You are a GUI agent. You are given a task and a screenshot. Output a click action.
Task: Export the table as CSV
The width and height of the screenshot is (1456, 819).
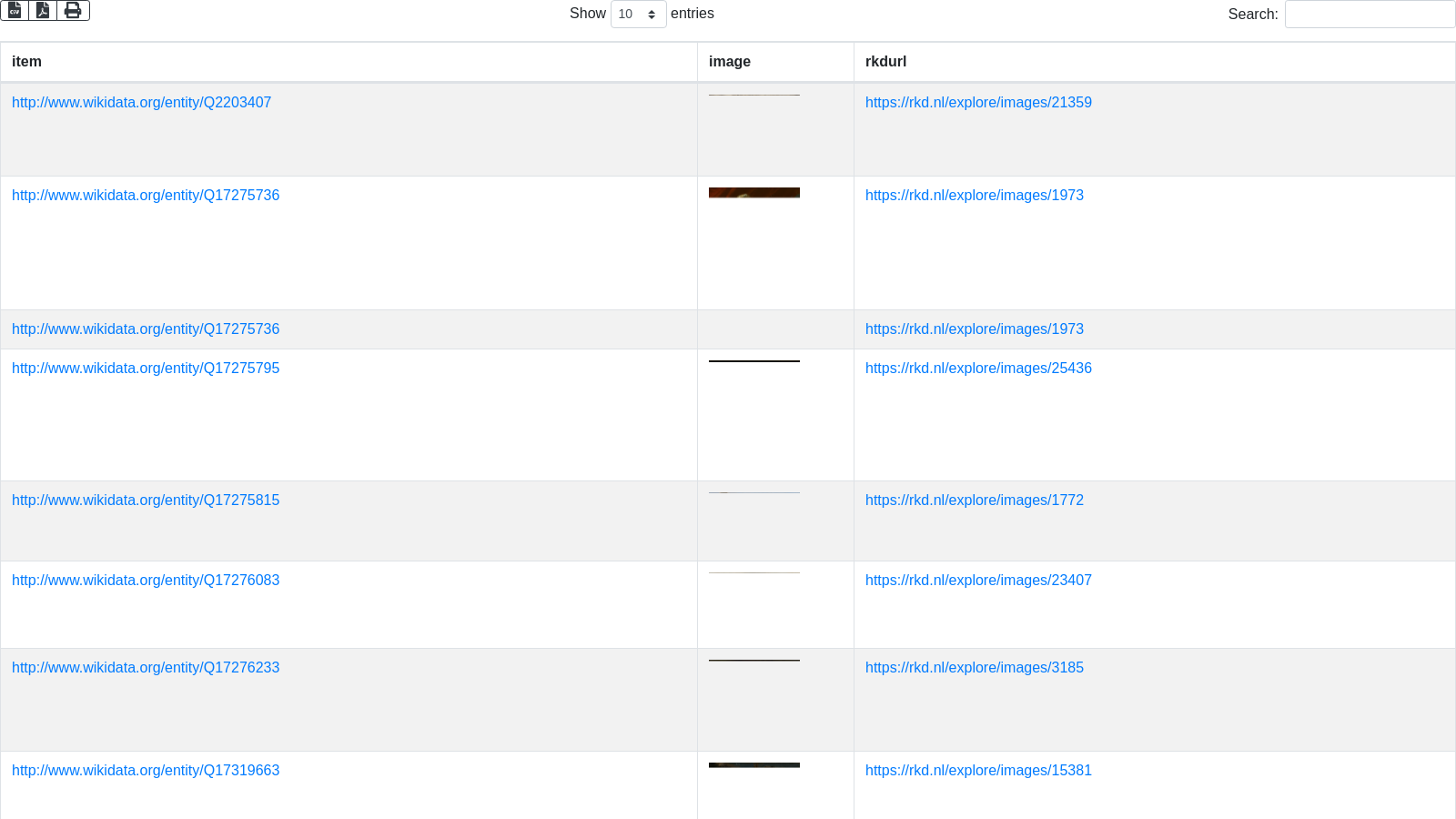tap(15, 11)
